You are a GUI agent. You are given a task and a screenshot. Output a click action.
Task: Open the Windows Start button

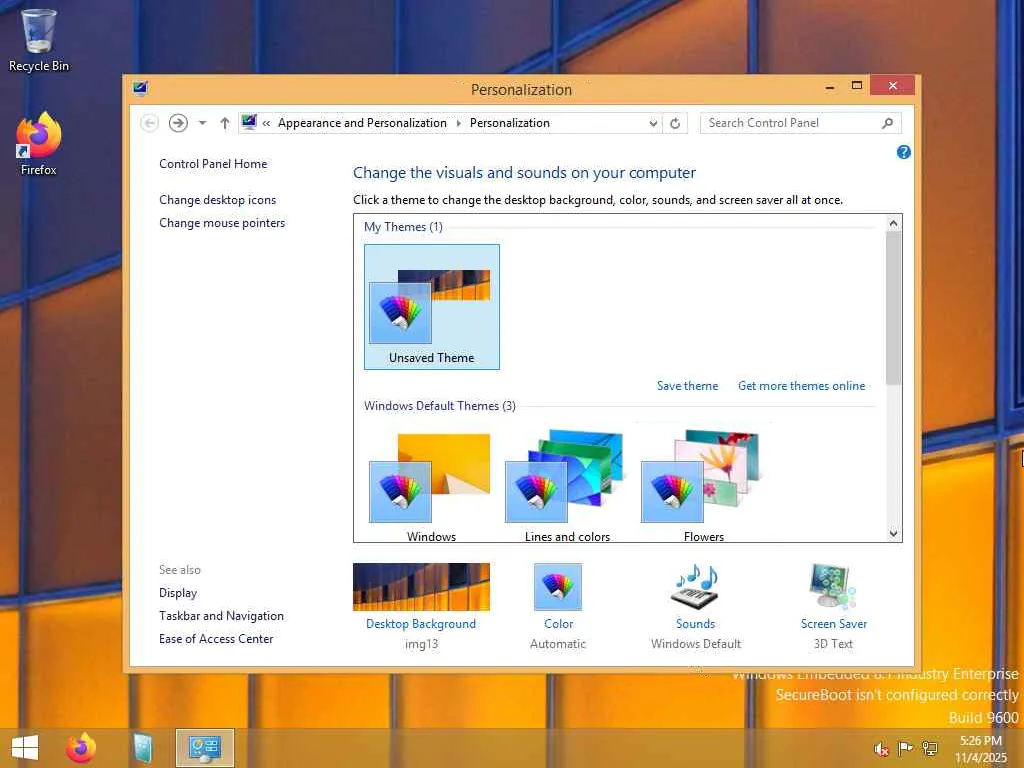coord(25,748)
